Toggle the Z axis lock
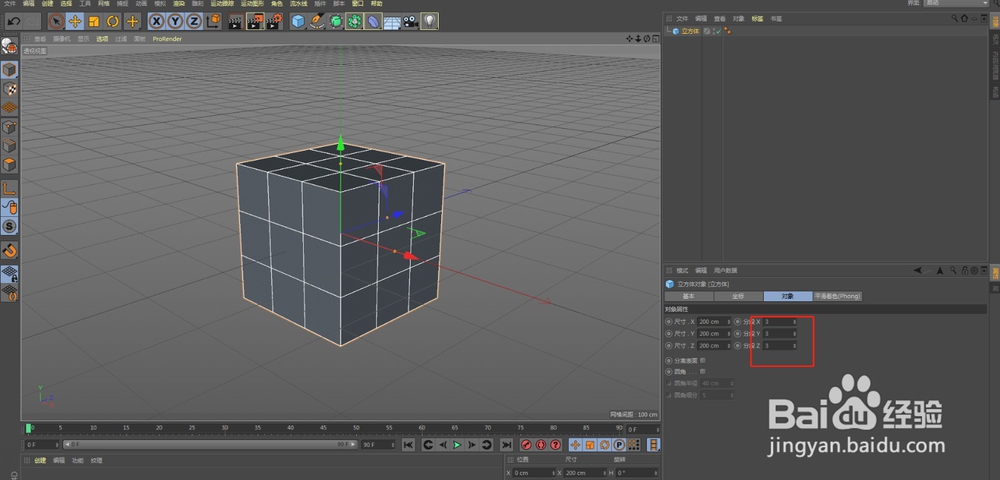Screen dimensions: 1000x480 tap(194, 20)
